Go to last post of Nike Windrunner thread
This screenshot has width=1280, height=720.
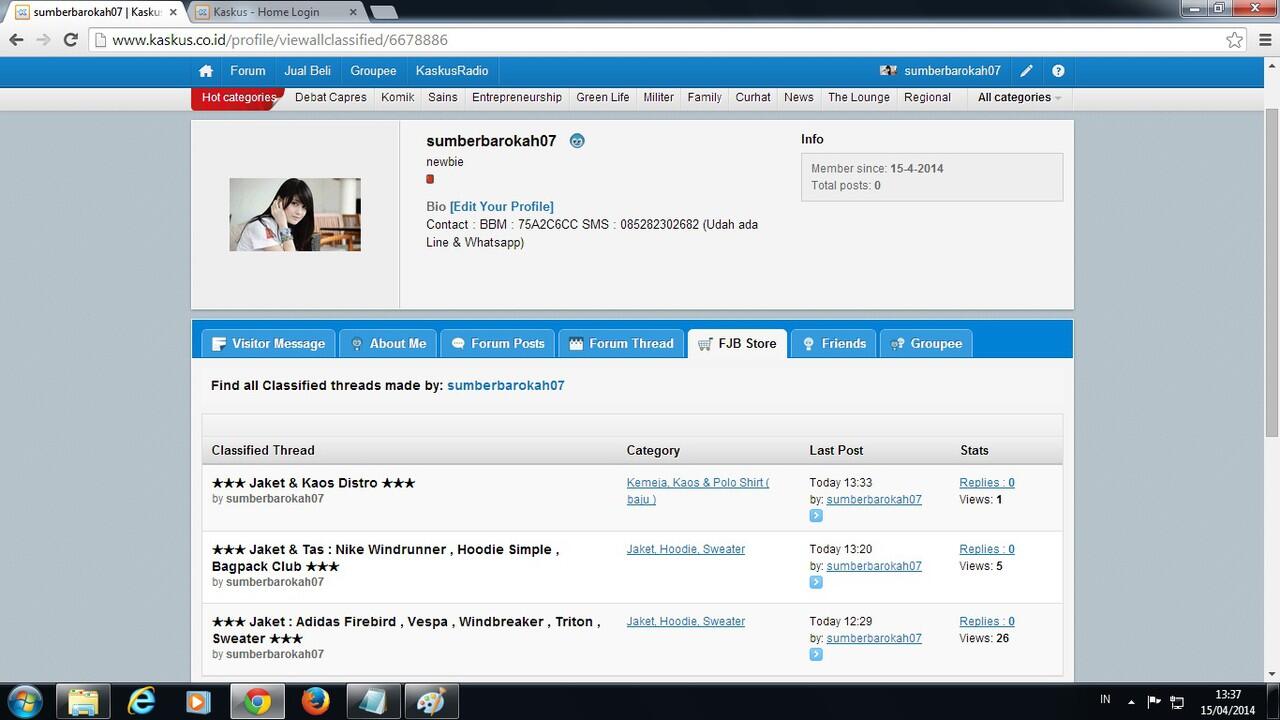tap(816, 582)
